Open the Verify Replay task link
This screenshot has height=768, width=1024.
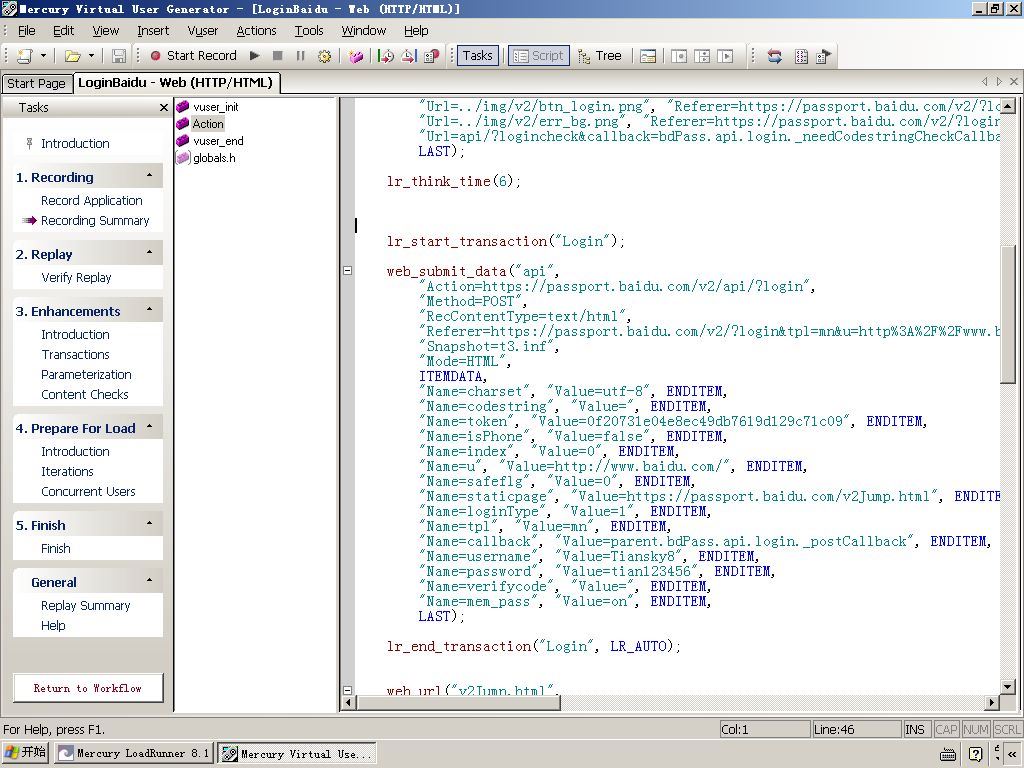point(76,278)
